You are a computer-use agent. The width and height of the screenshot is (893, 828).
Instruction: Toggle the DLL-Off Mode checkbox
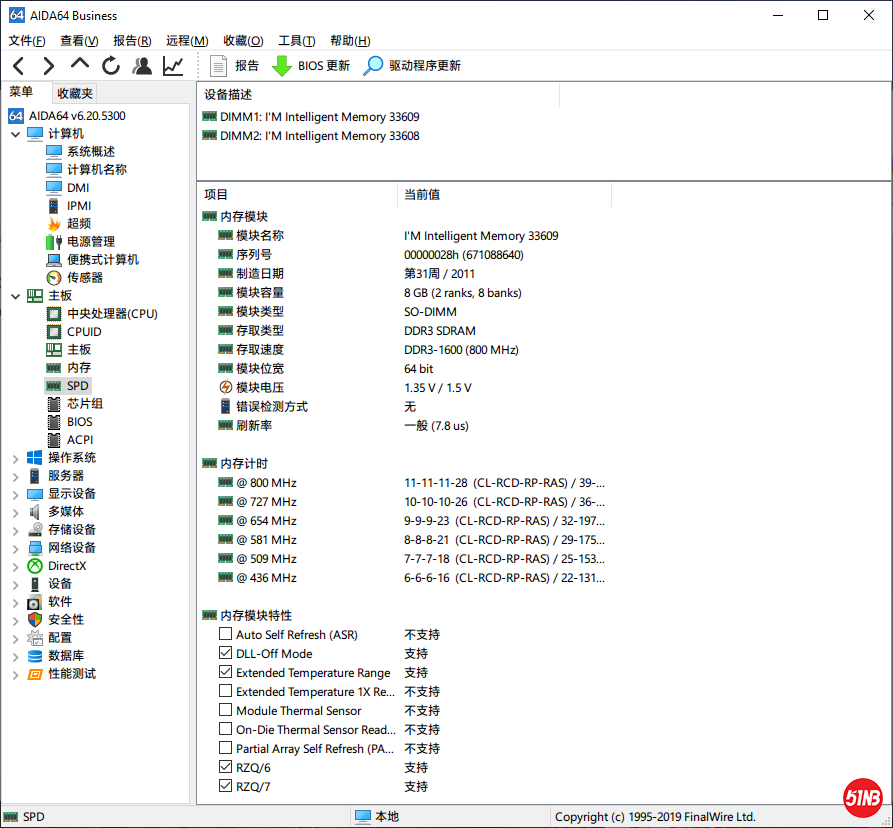pos(225,654)
